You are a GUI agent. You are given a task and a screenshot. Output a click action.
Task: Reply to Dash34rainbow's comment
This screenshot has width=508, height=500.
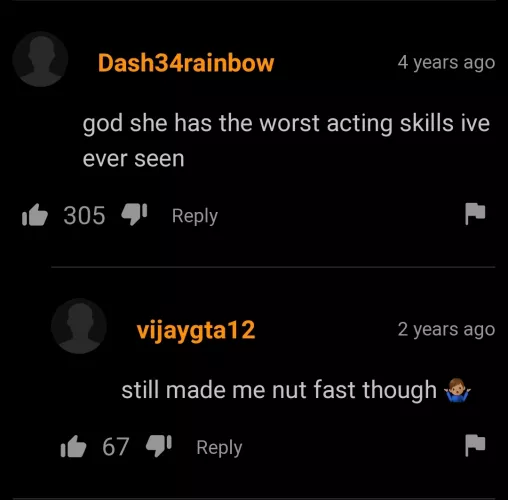195,216
